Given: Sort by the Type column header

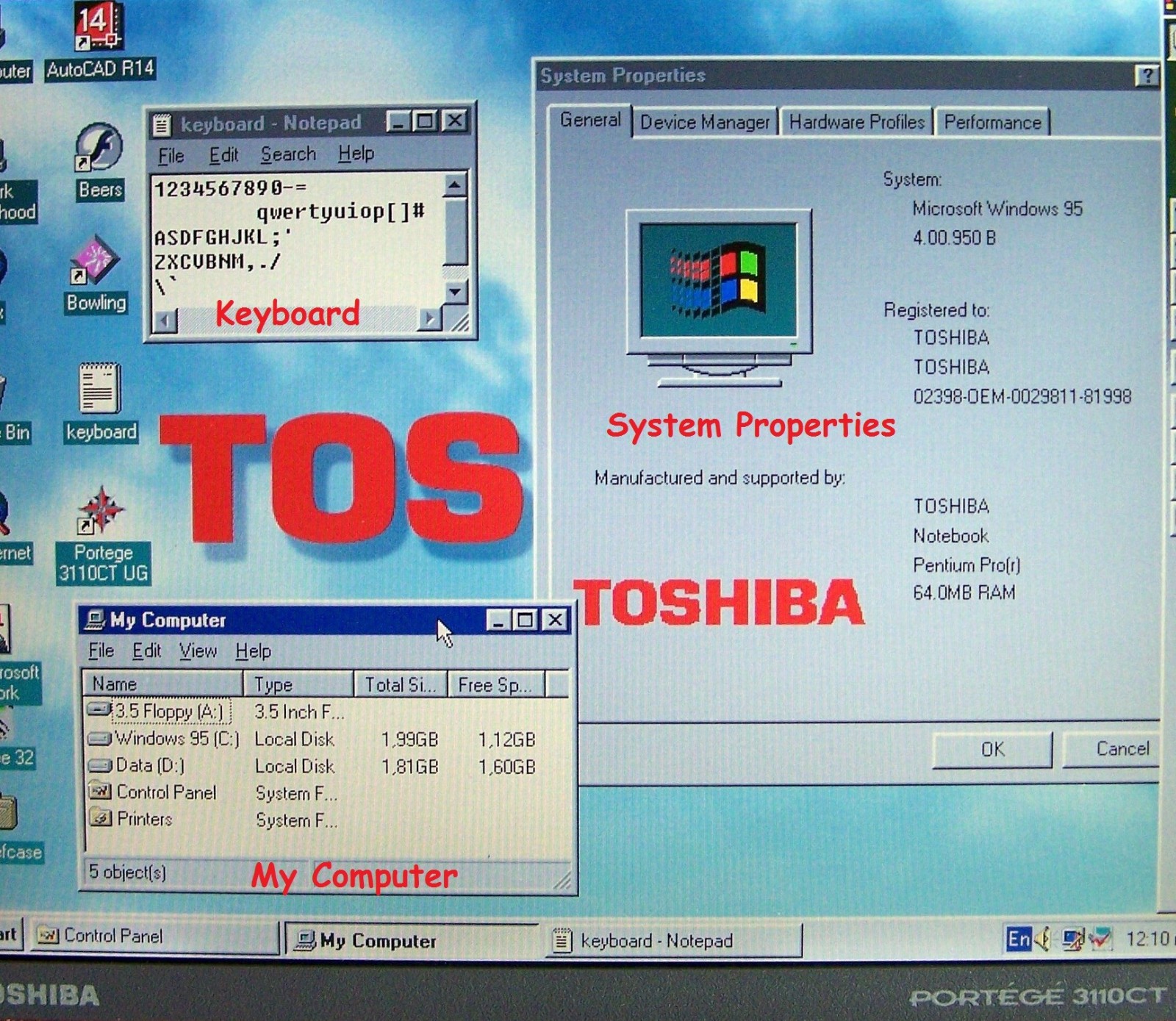Looking at the screenshot, I should (x=298, y=684).
